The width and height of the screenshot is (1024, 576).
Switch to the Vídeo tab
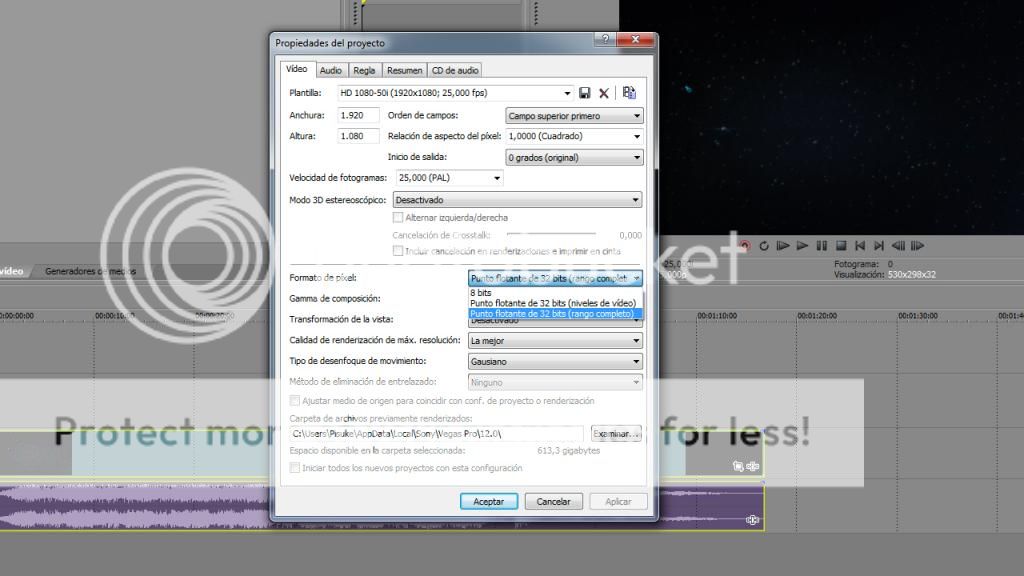click(296, 69)
